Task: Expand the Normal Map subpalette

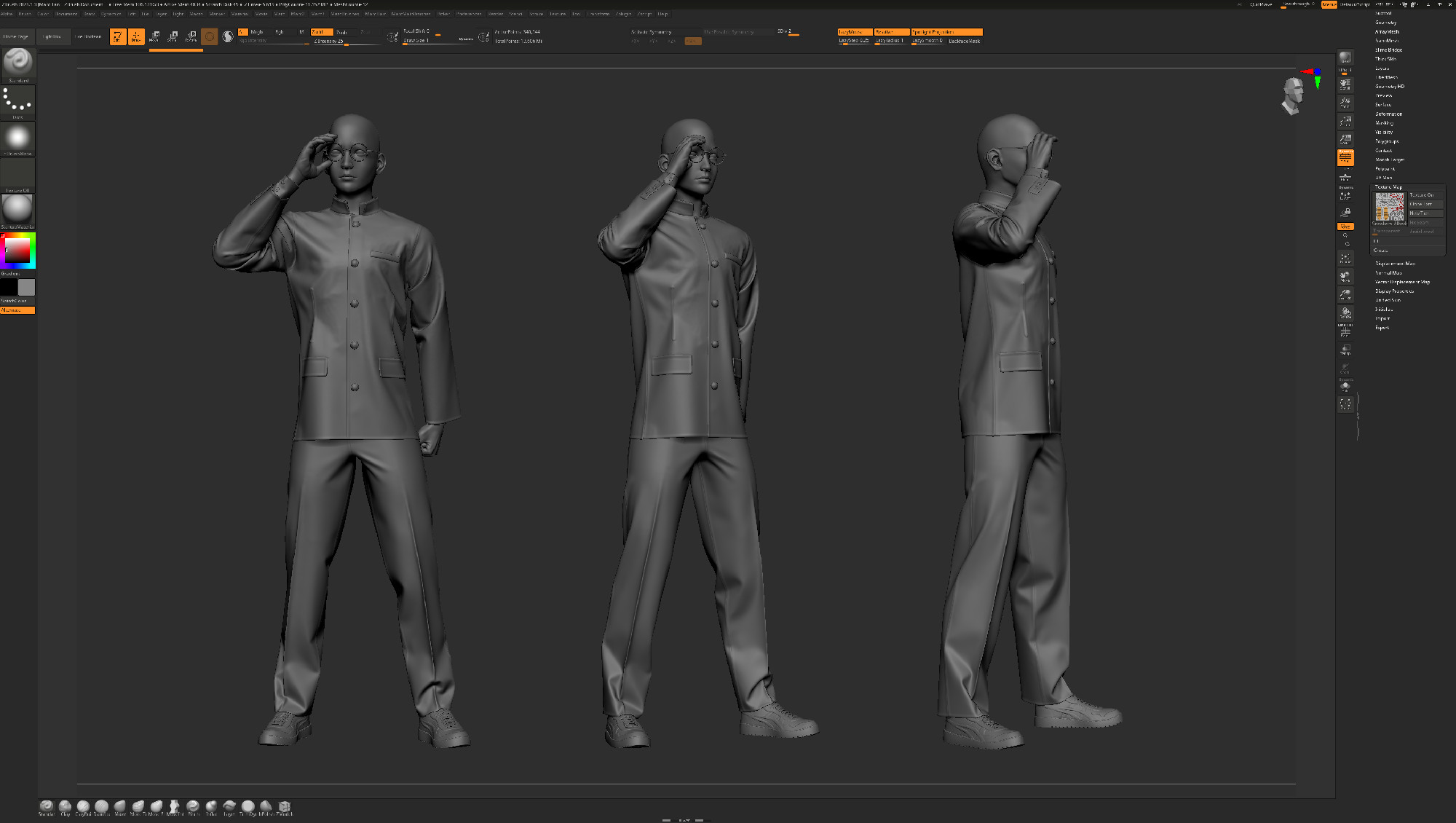Action: (1388, 273)
